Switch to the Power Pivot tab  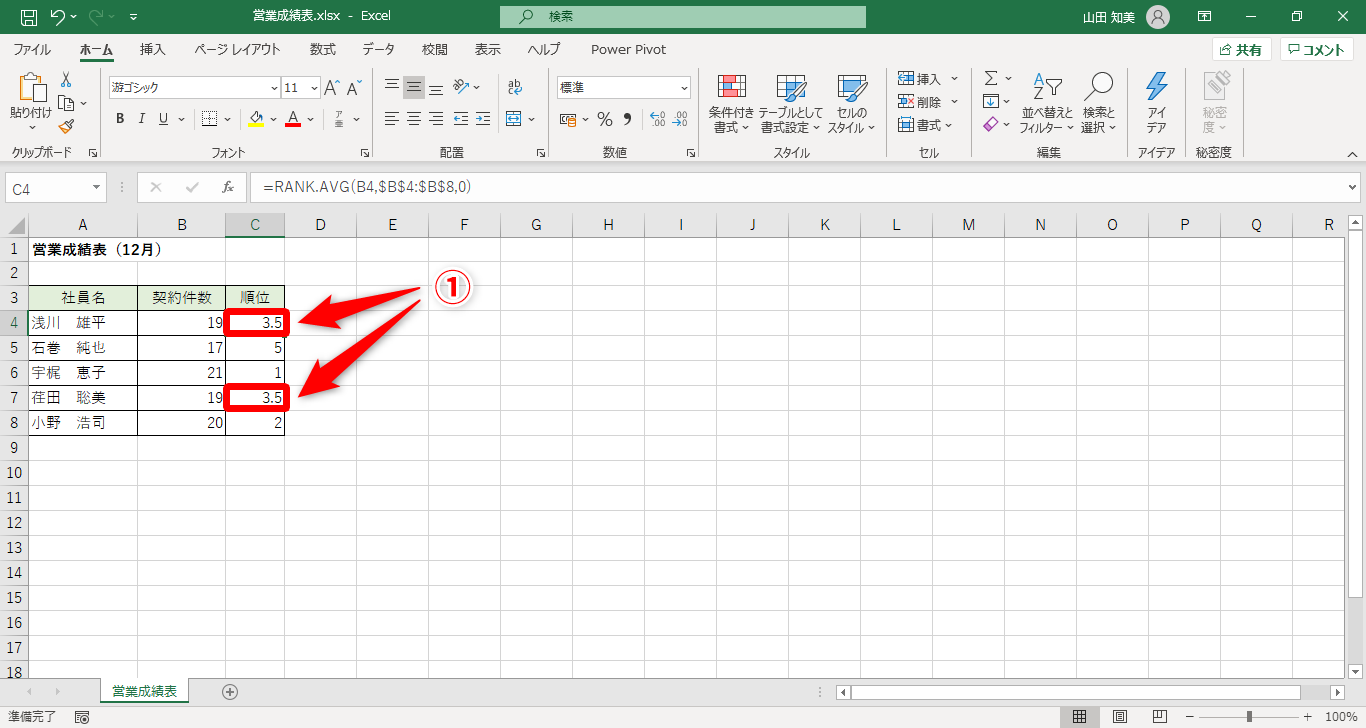628,49
